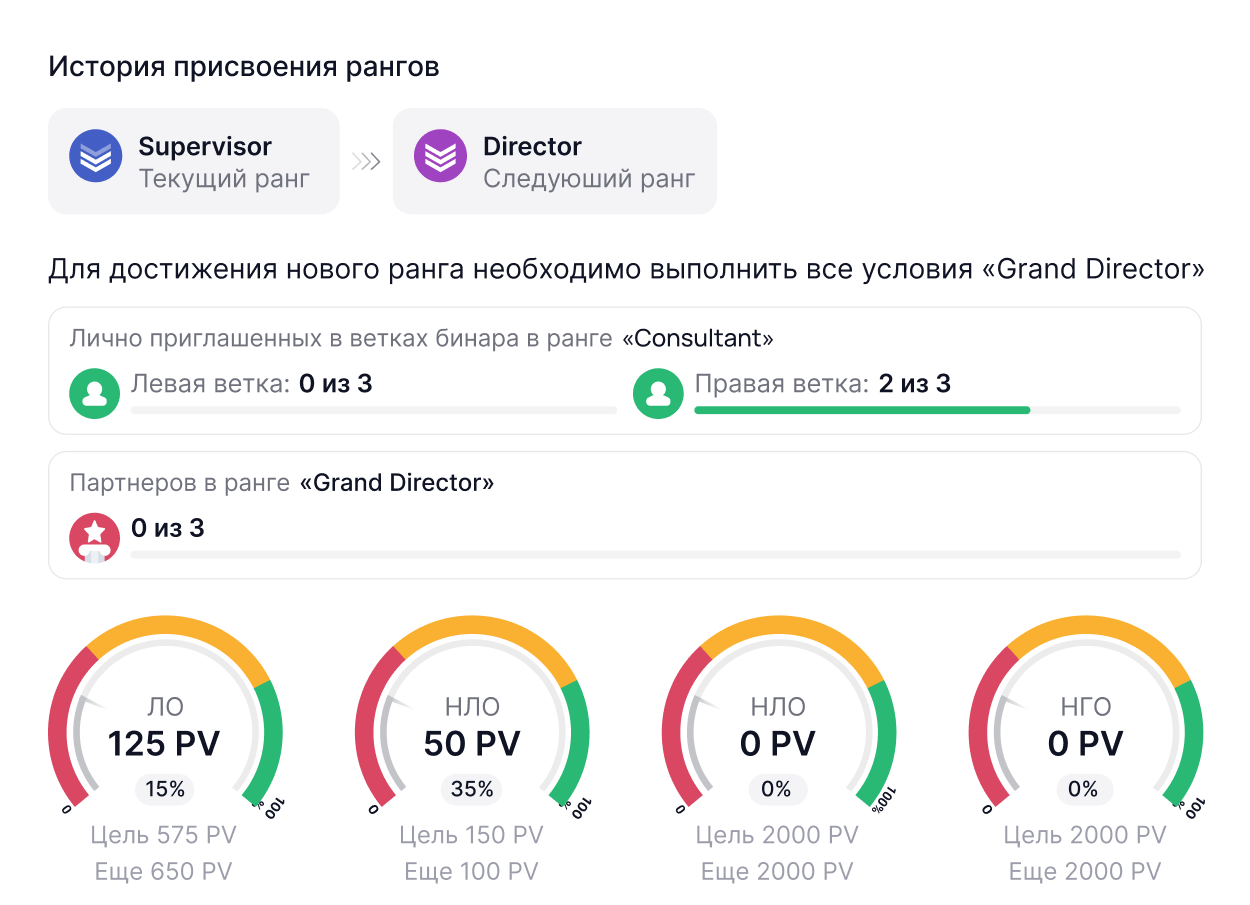Select the green person icon for Правая ветка

(x=658, y=393)
